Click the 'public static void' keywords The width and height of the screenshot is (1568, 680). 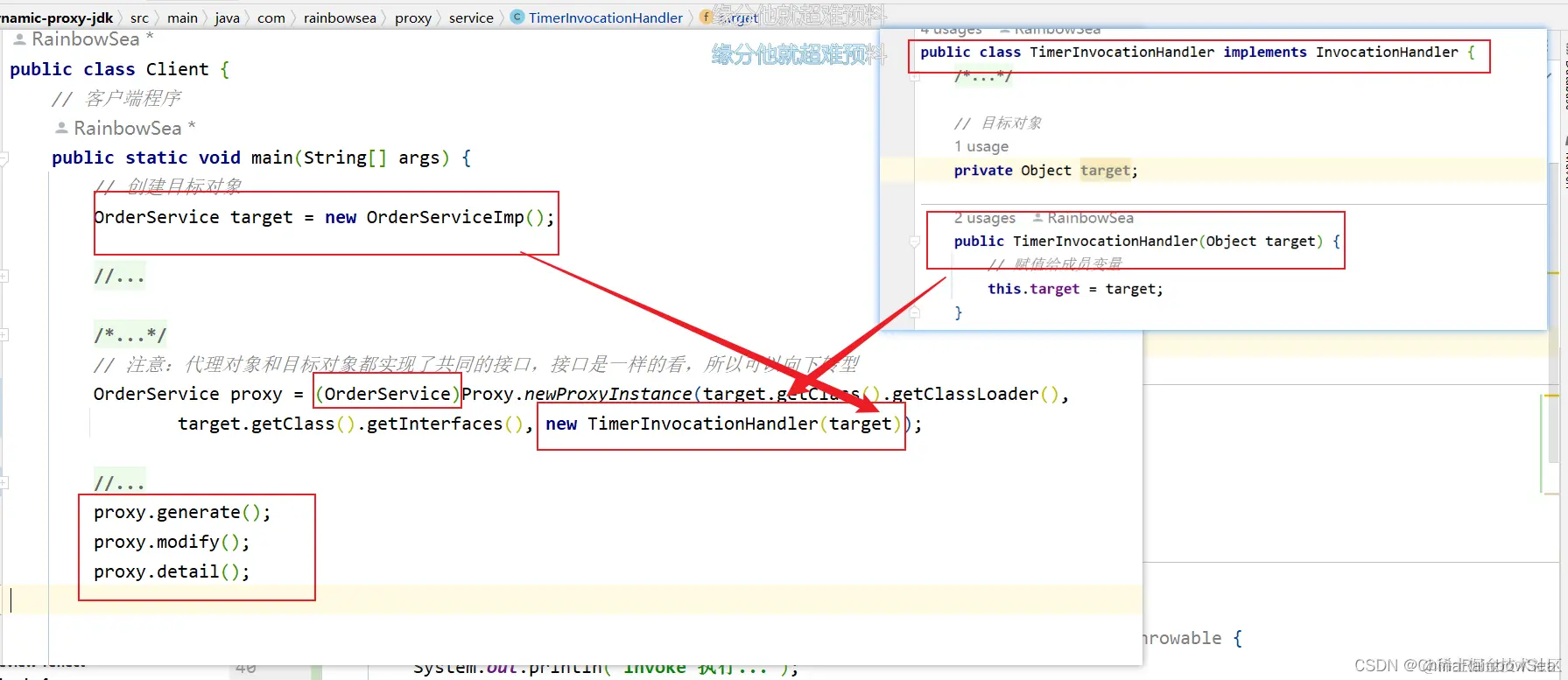coord(145,158)
